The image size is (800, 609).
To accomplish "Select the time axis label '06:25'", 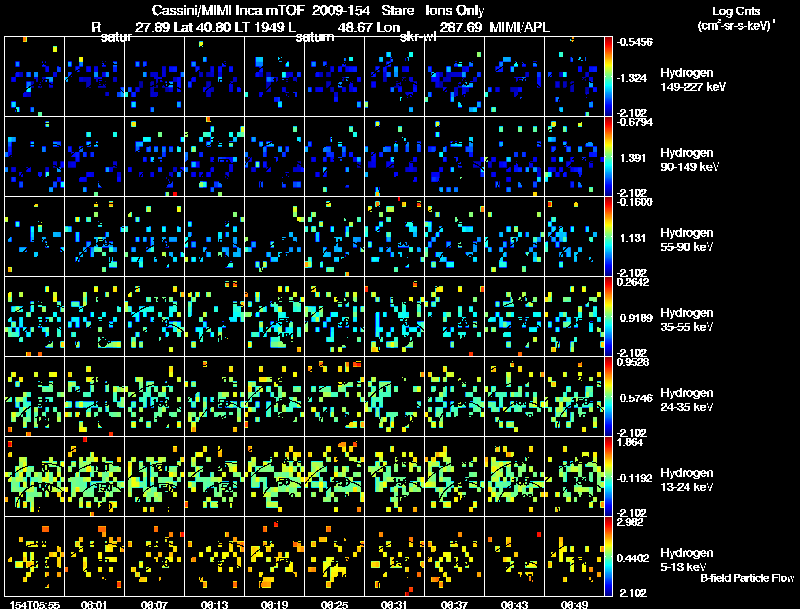I will tap(335, 604).
